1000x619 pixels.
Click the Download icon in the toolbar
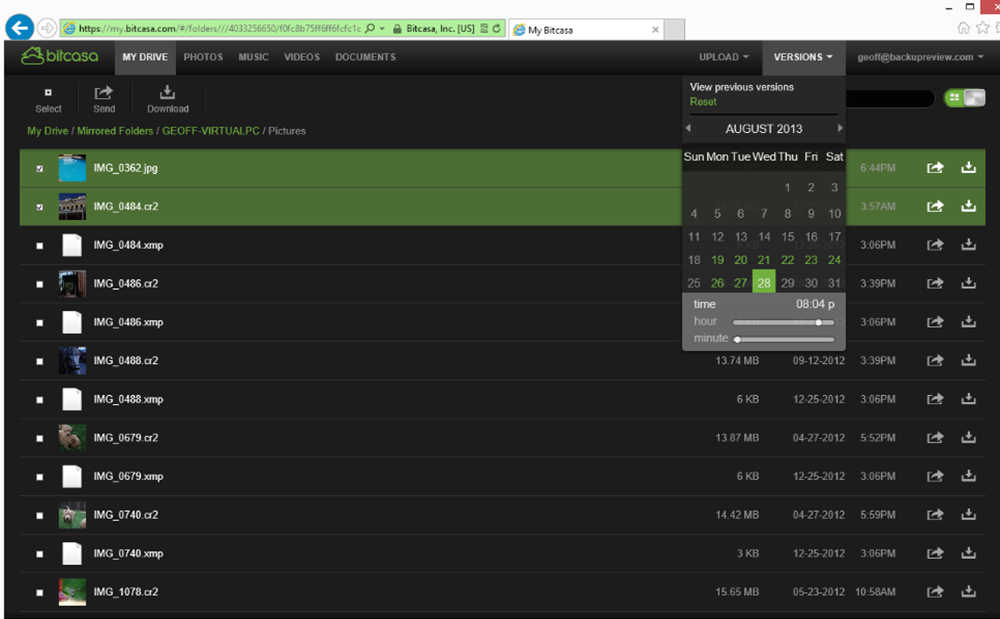167,92
